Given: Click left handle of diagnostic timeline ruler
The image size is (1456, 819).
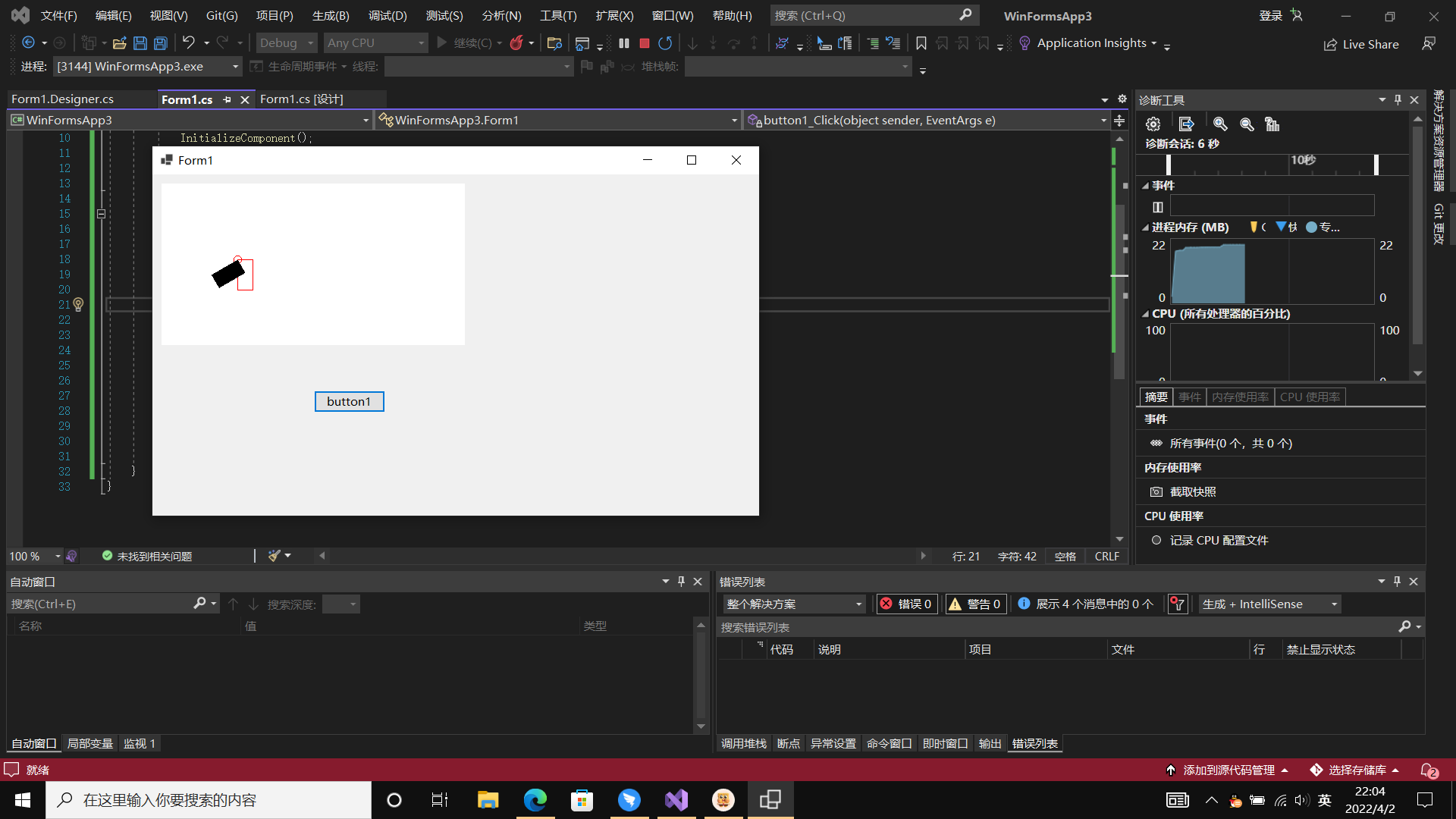Looking at the screenshot, I should click(1168, 164).
